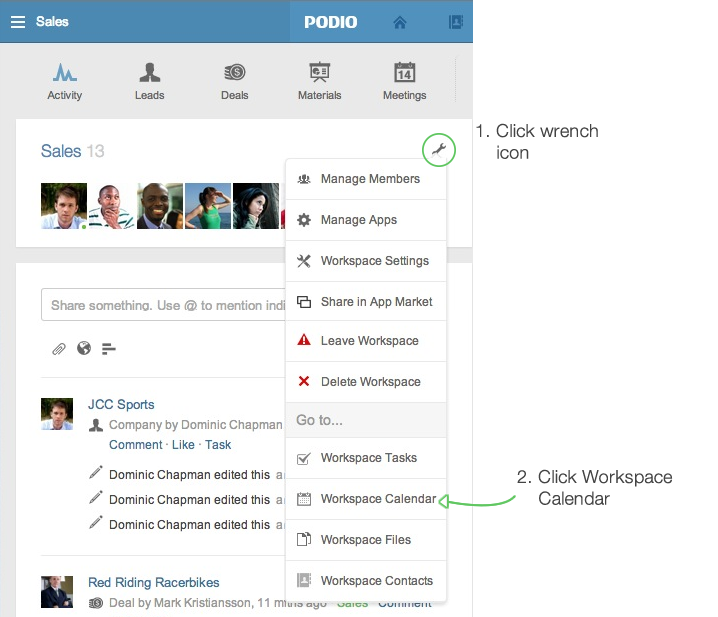Screen dimensions: 718x617
Task: Open the Leads app
Action: pyautogui.click(x=149, y=82)
